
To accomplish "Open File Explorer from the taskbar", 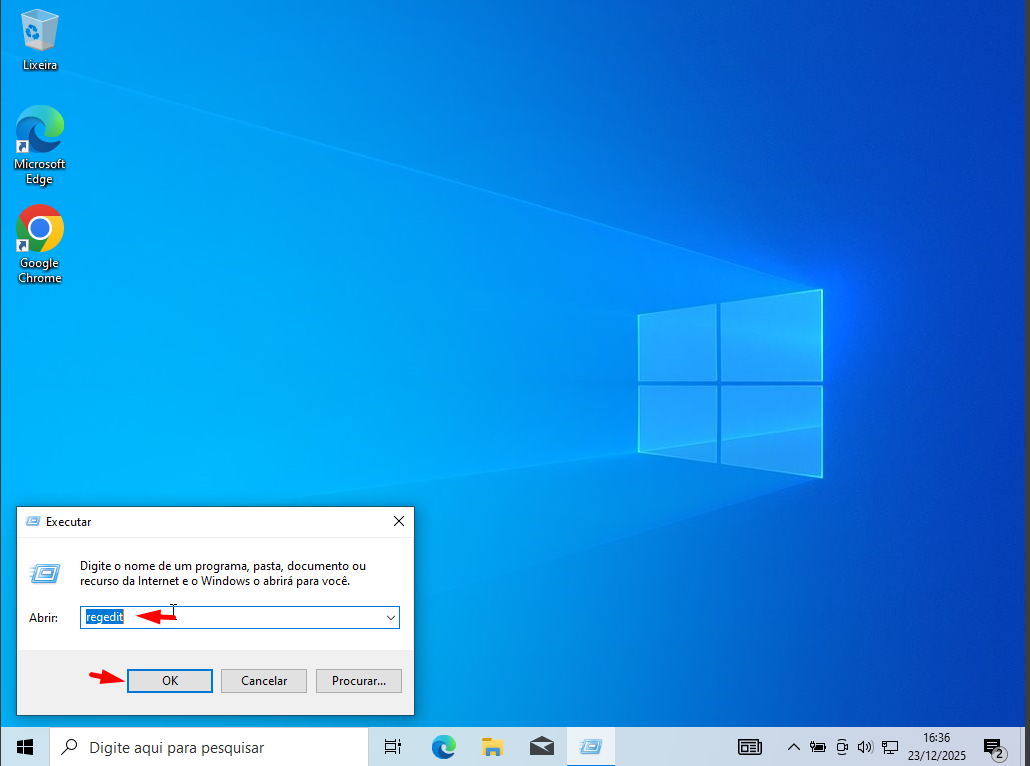I will [x=492, y=747].
